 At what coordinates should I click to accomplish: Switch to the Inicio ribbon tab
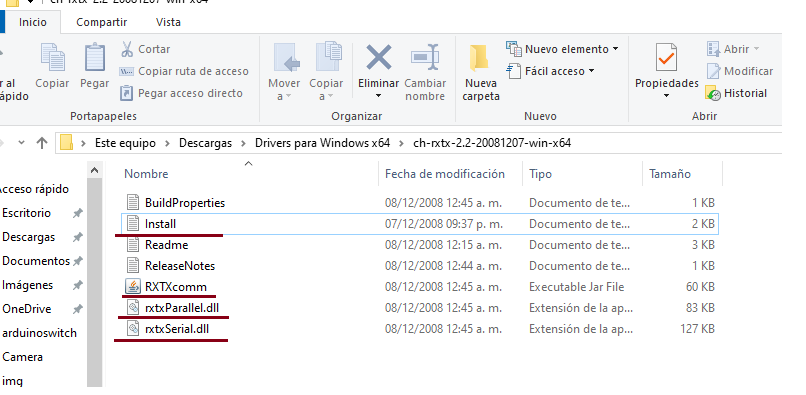tap(32, 22)
